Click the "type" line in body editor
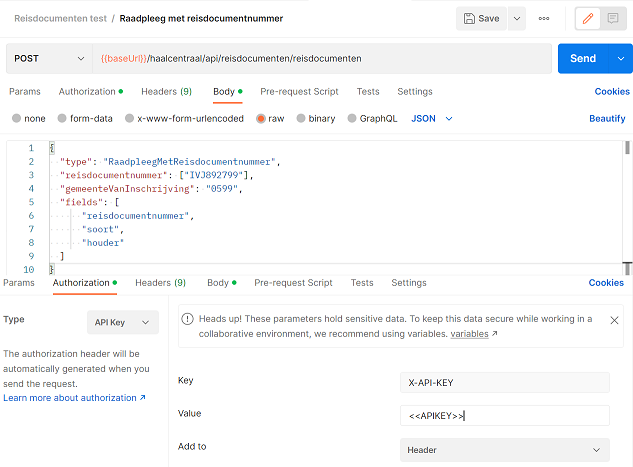The width and height of the screenshot is (633, 467). [x=170, y=162]
